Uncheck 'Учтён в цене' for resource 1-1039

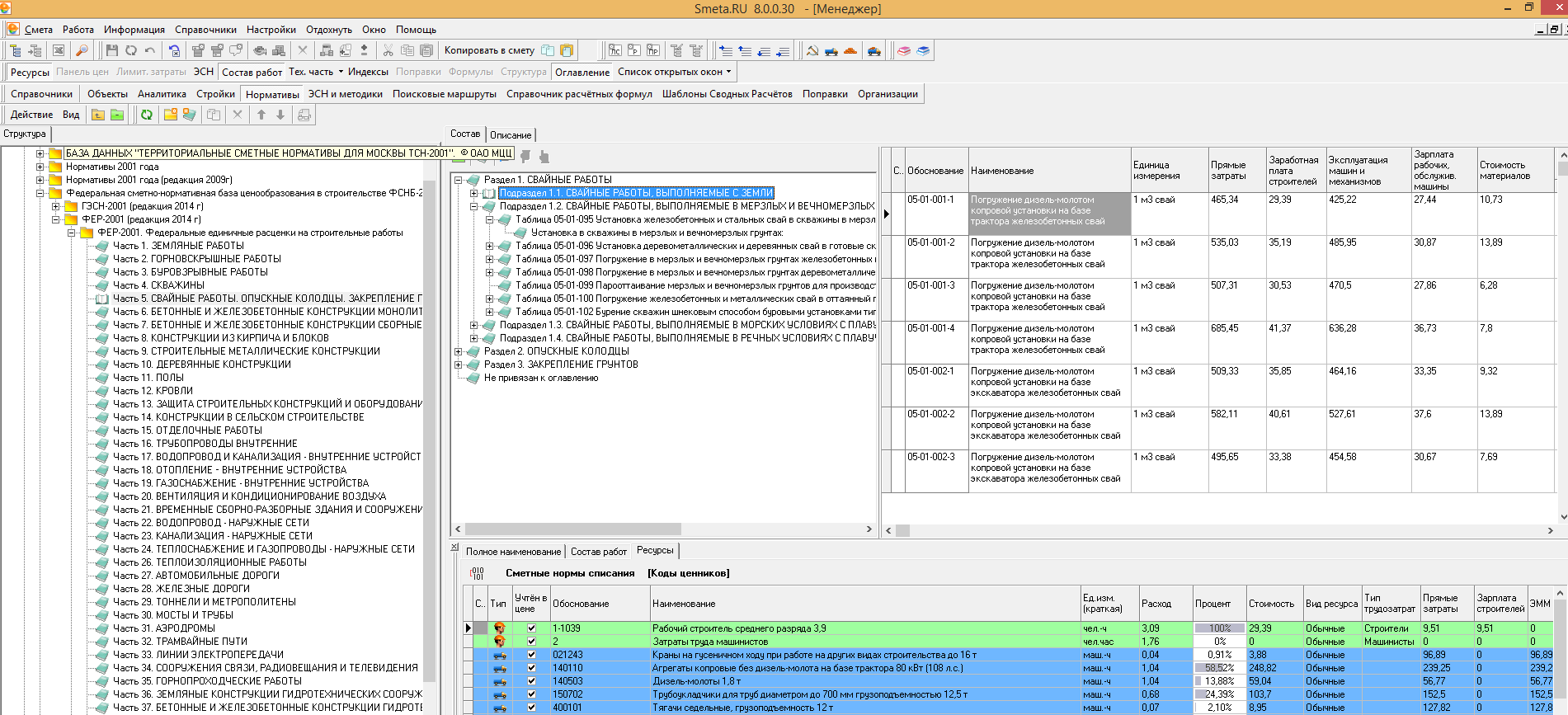[531, 628]
